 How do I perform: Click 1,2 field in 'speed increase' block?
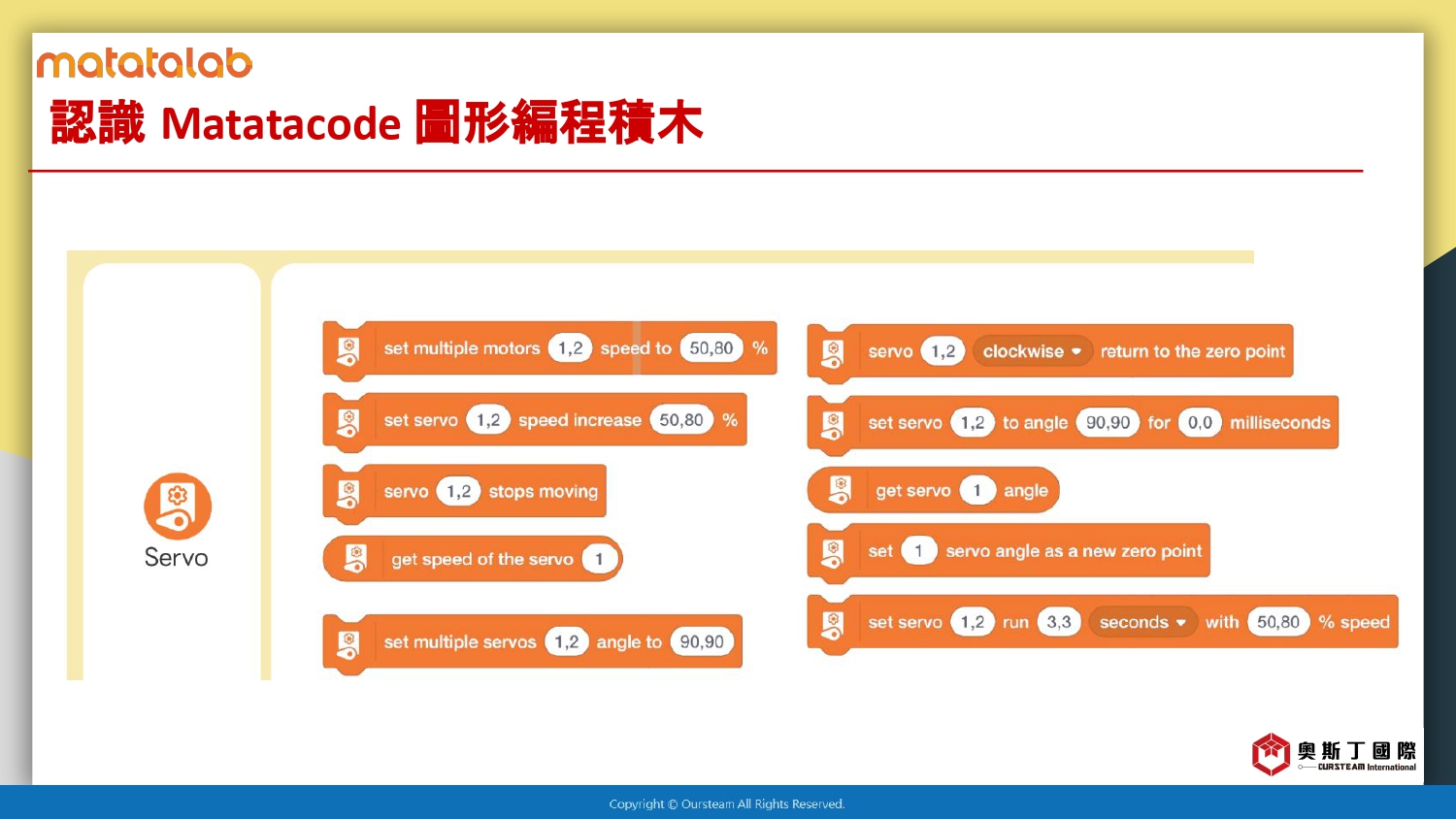click(488, 420)
